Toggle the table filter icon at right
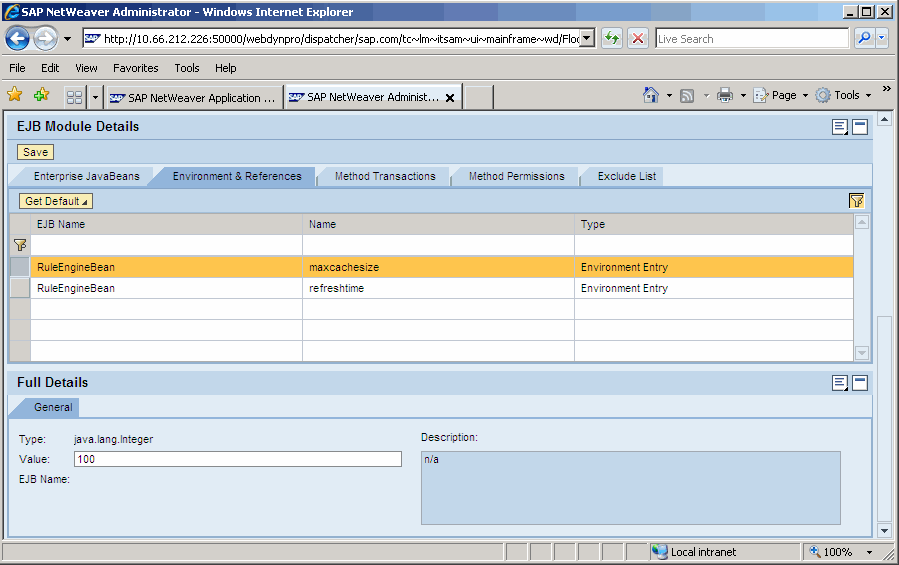Screen dimensions: 899x565 [857, 200]
